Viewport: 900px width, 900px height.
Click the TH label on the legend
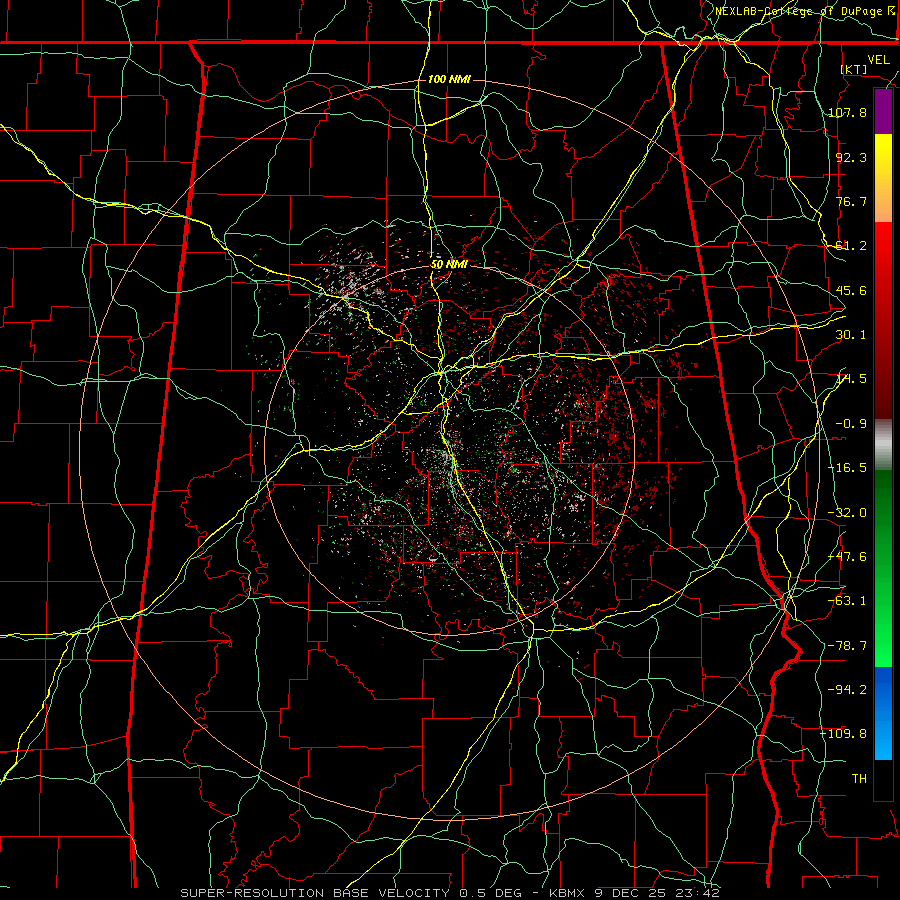pyautogui.click(x=859, y=778)
